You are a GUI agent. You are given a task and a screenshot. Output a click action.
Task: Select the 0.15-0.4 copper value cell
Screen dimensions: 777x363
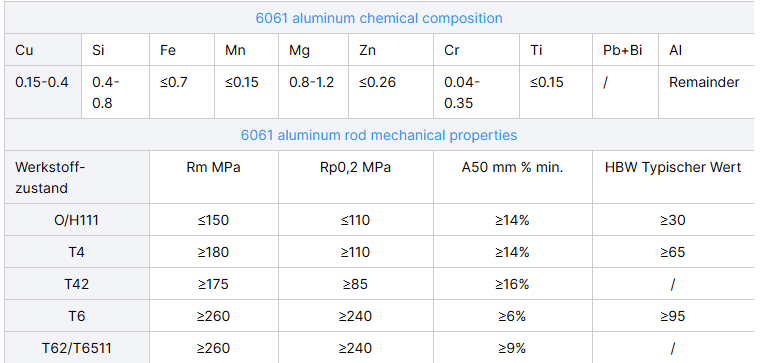(43, 92)
